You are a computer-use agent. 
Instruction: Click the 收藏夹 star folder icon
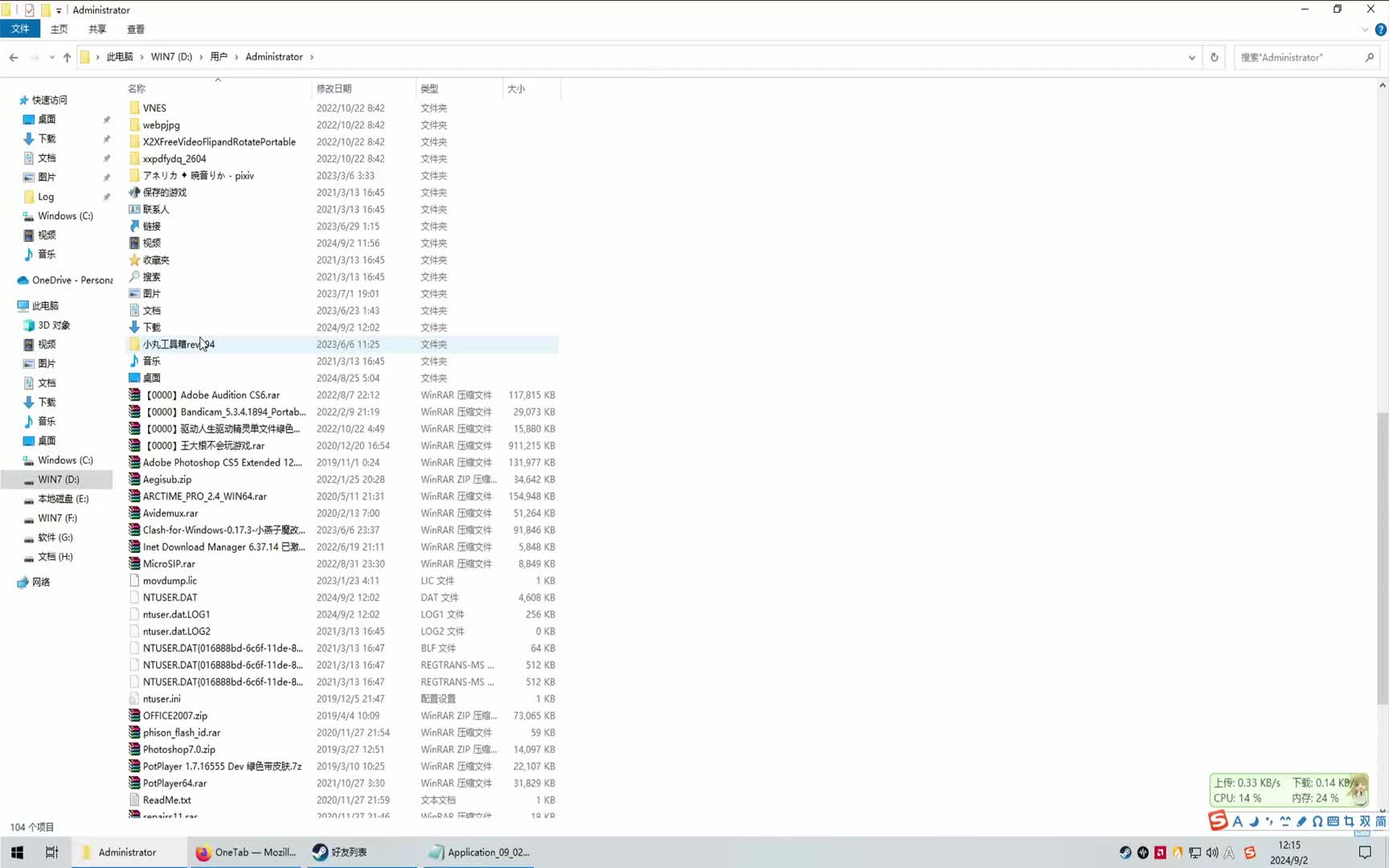point(134,260)
